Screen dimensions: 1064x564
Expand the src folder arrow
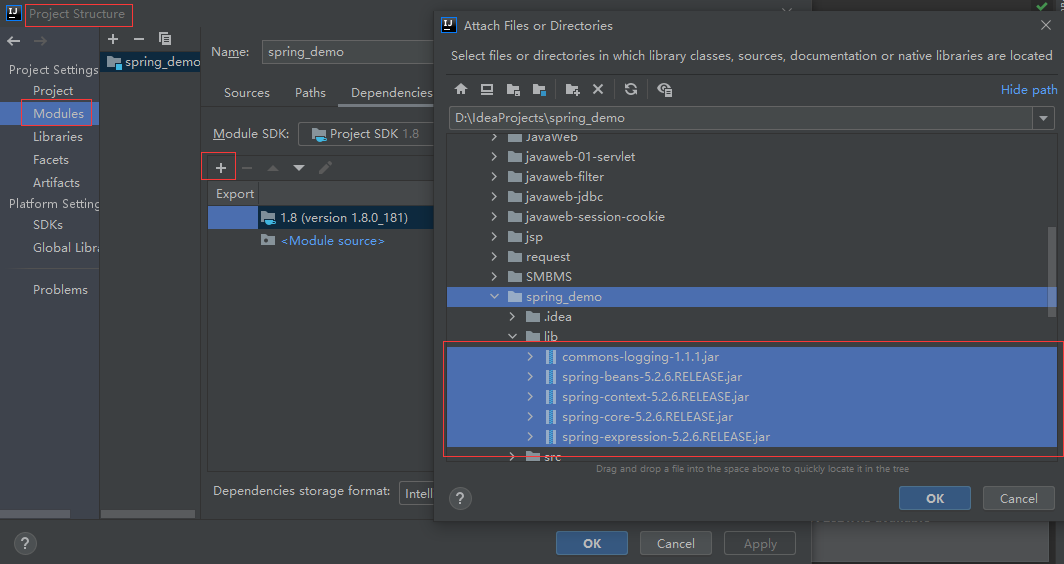512,457
